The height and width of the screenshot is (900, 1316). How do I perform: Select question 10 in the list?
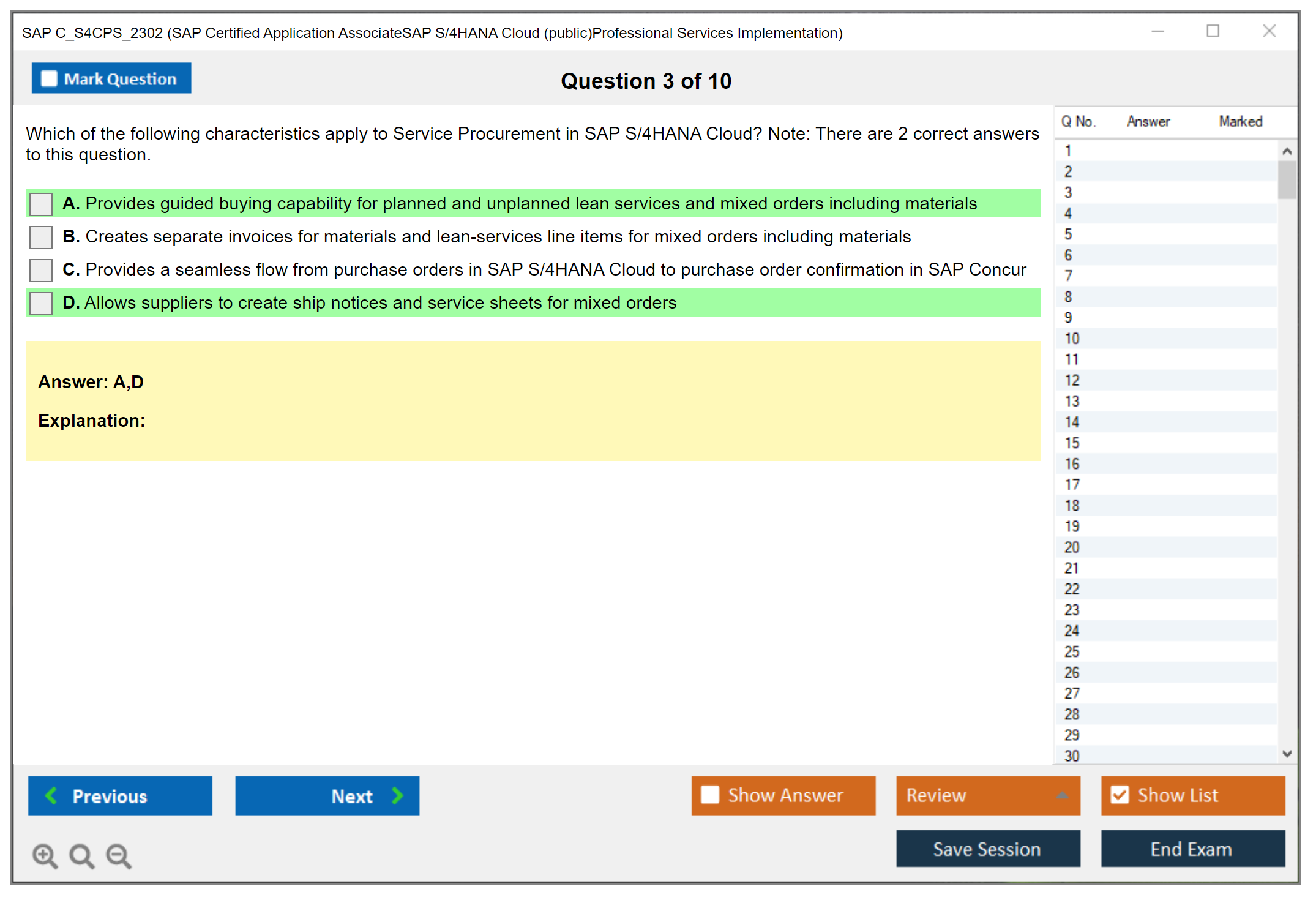point(1072,339)
